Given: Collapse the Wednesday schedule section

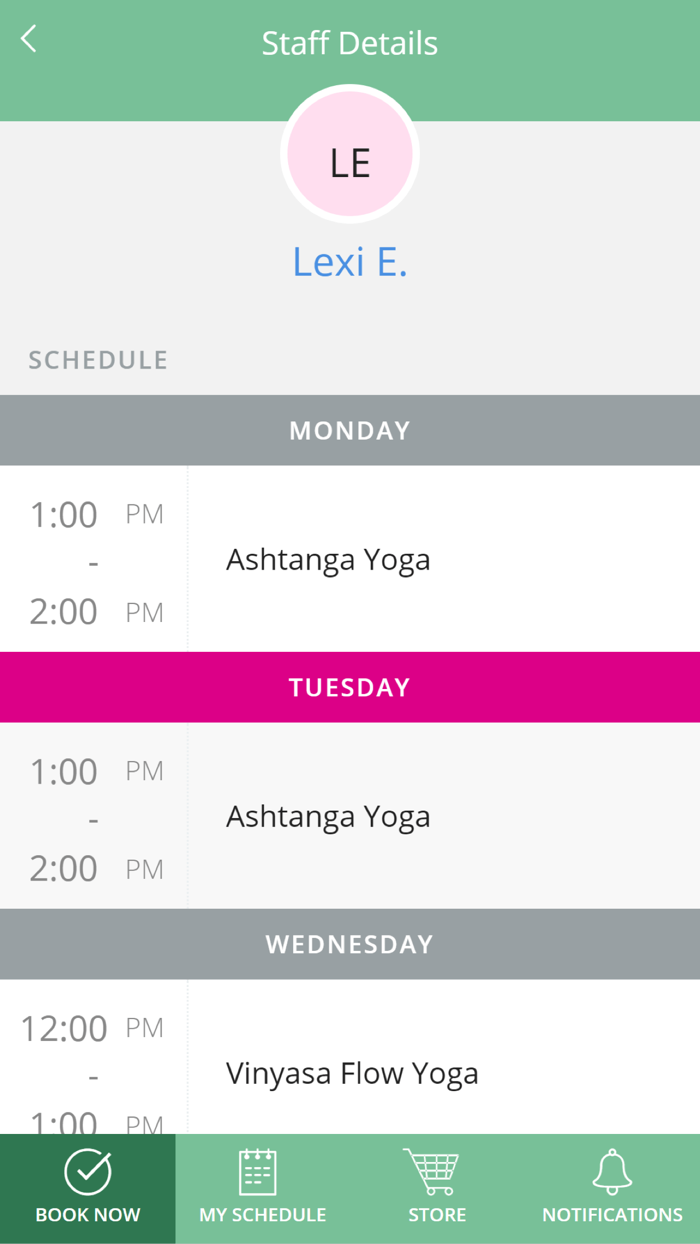Looking at the screenshot, I should tap(350, 943).
